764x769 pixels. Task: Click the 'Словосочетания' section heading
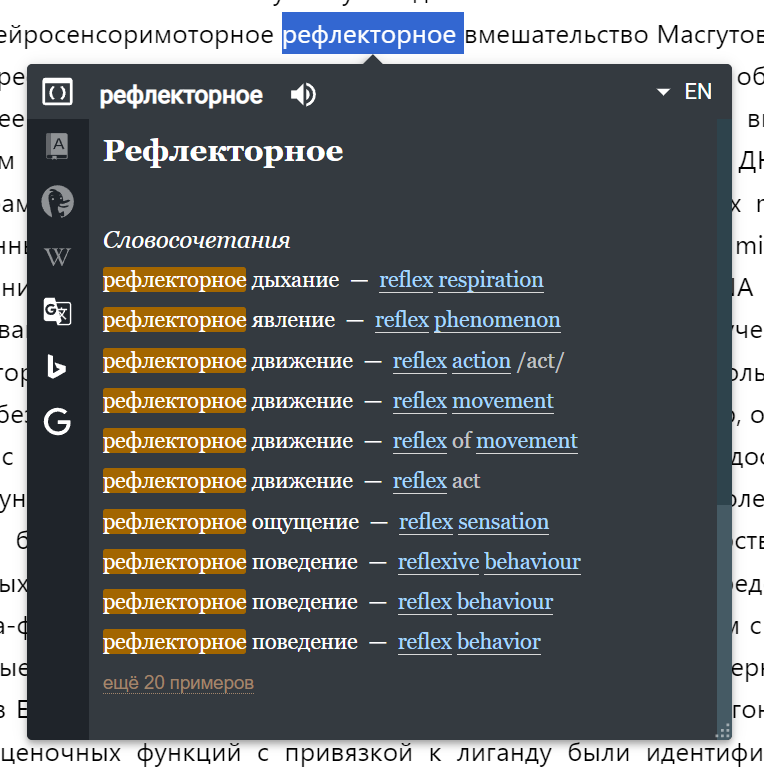pos(197,240)
